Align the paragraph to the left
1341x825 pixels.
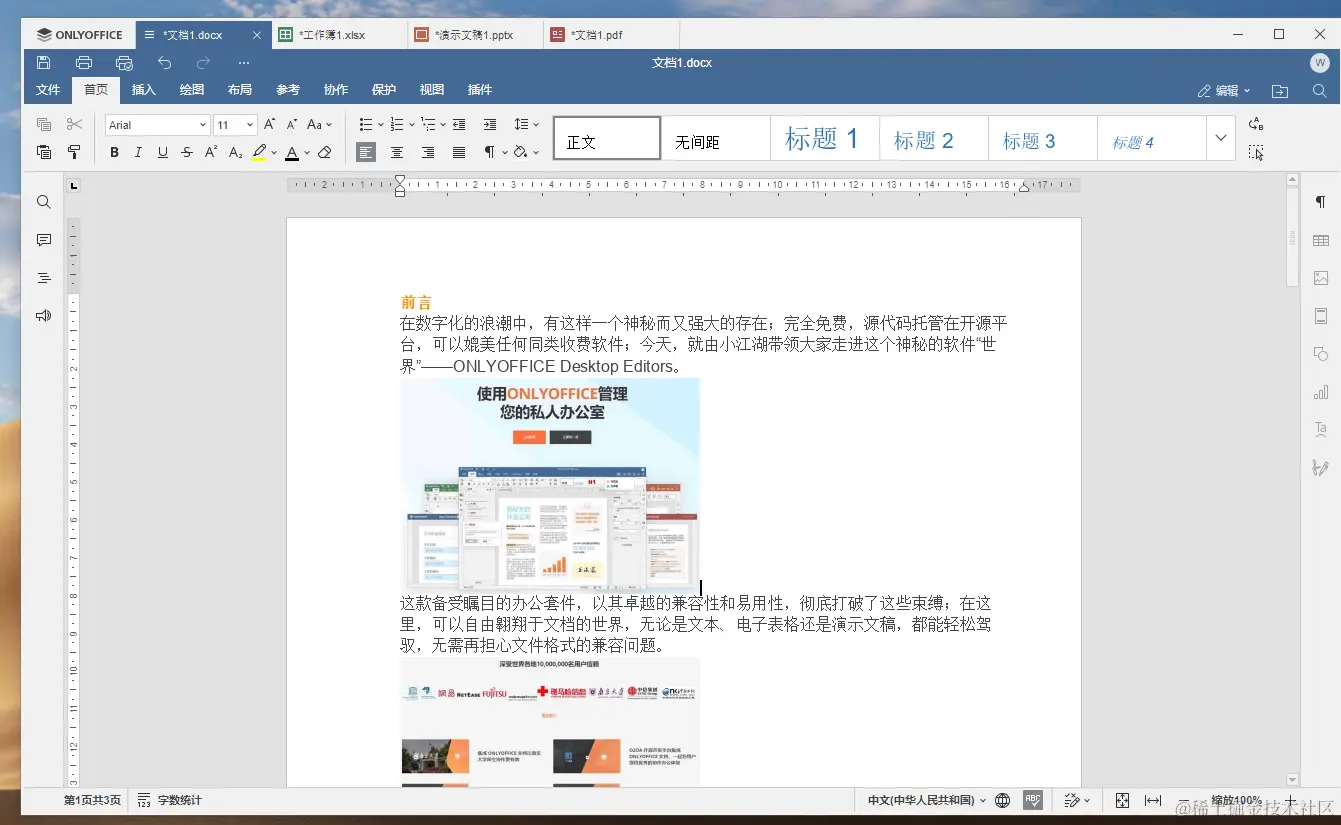(366, 152)
